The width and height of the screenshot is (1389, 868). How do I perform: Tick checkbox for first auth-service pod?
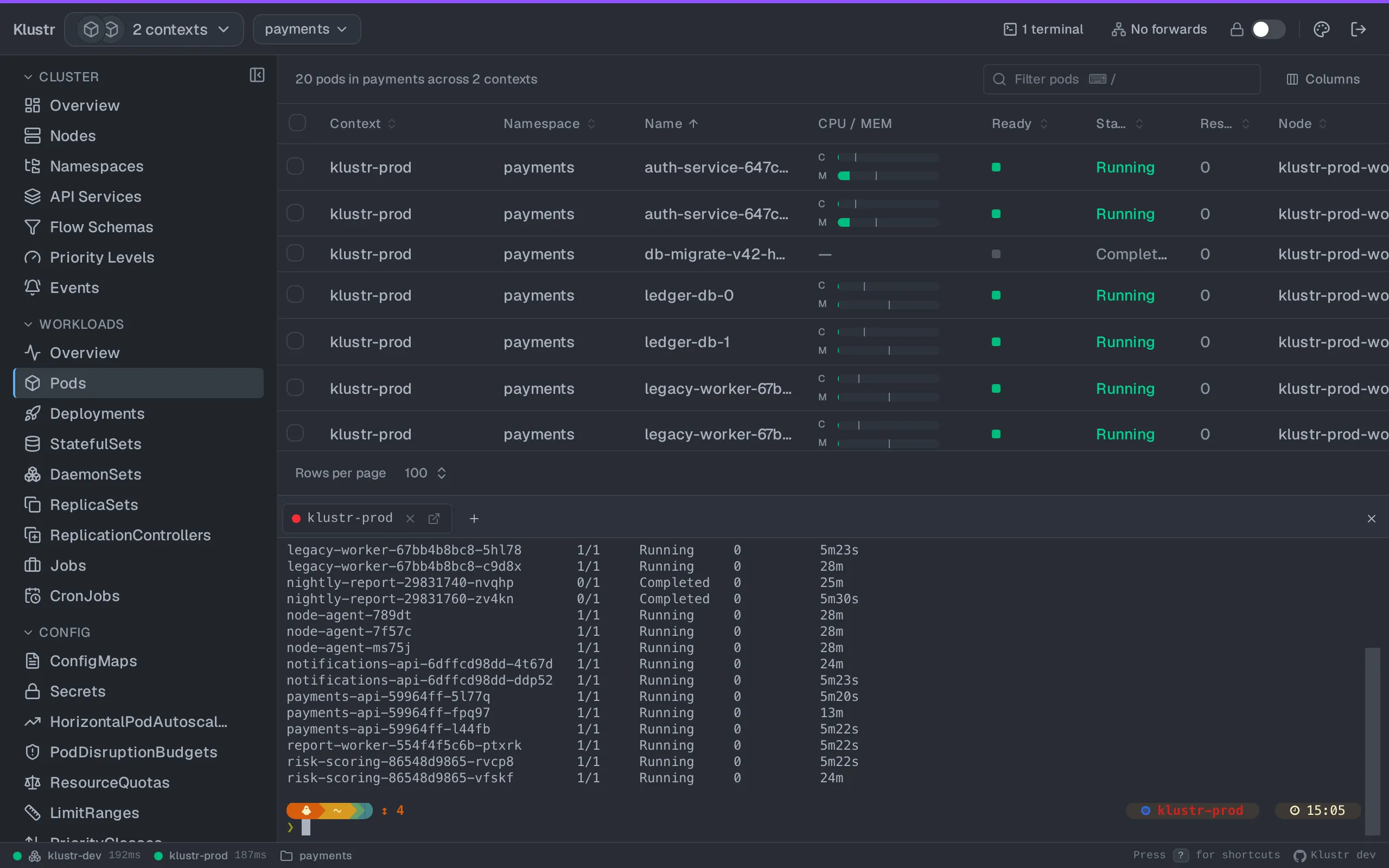click(x=295, y=167)
